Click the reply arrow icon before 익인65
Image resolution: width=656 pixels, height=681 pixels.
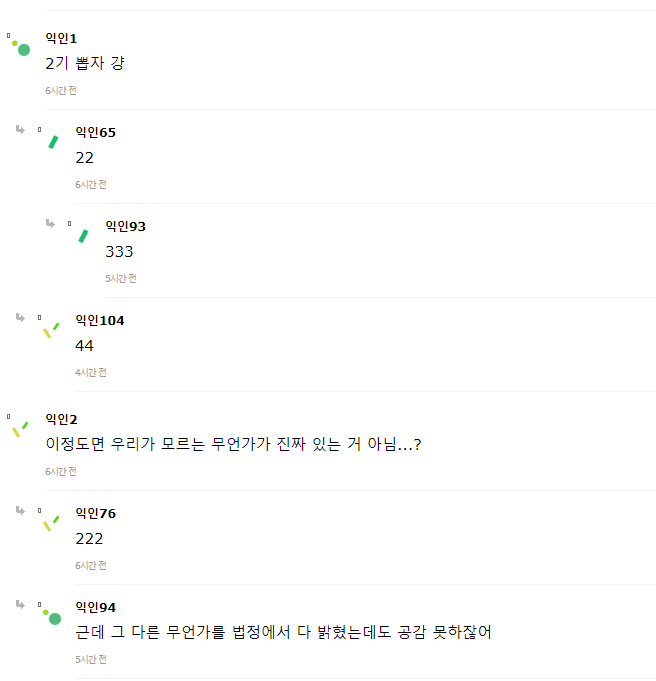pyautogui.click(x=20, y=129)
